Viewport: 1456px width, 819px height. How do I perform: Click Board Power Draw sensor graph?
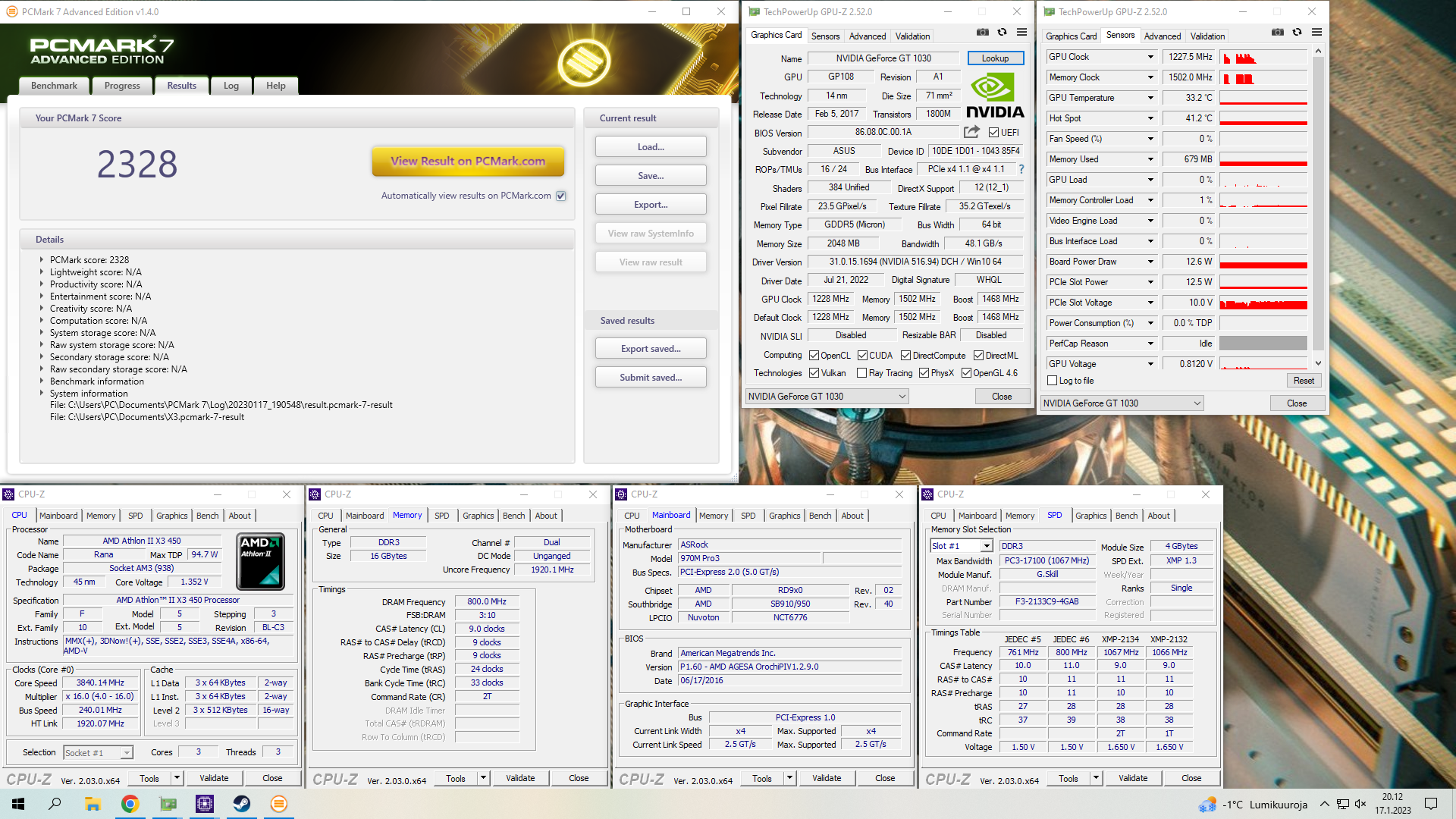tap(1263, 262)
